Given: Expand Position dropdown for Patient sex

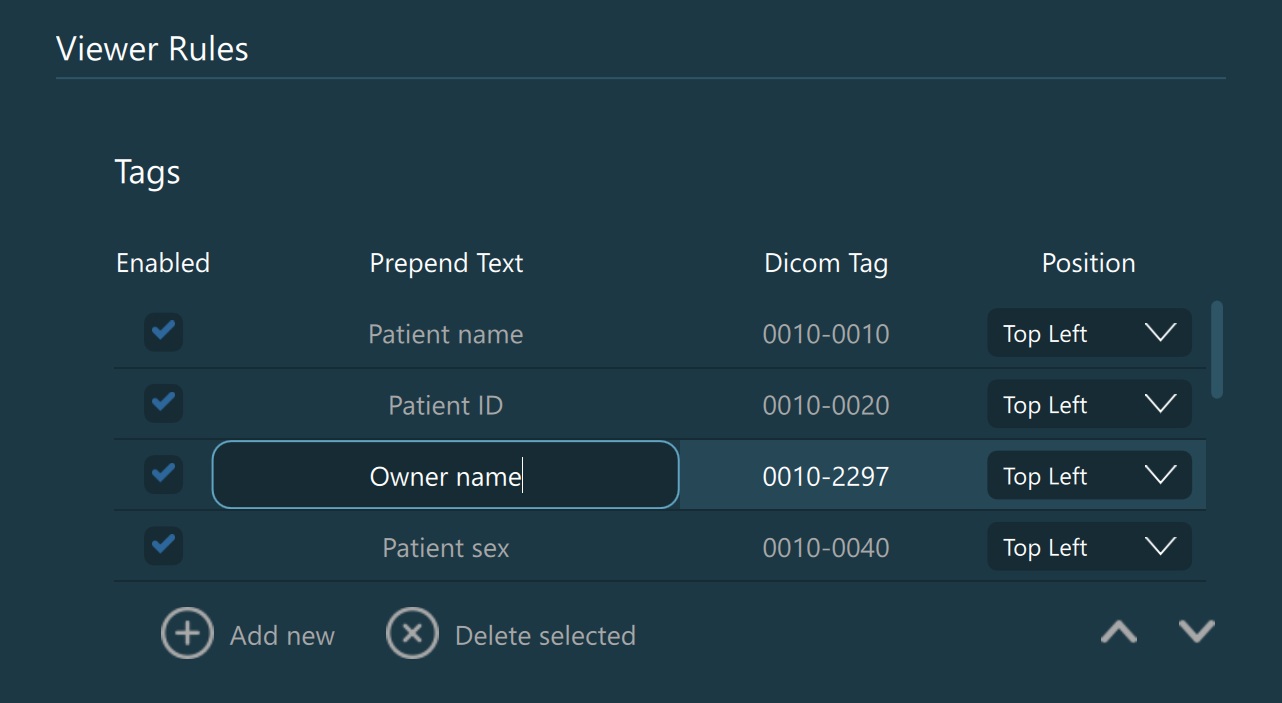Looking at the screenshot, I should click(1089, 548).
